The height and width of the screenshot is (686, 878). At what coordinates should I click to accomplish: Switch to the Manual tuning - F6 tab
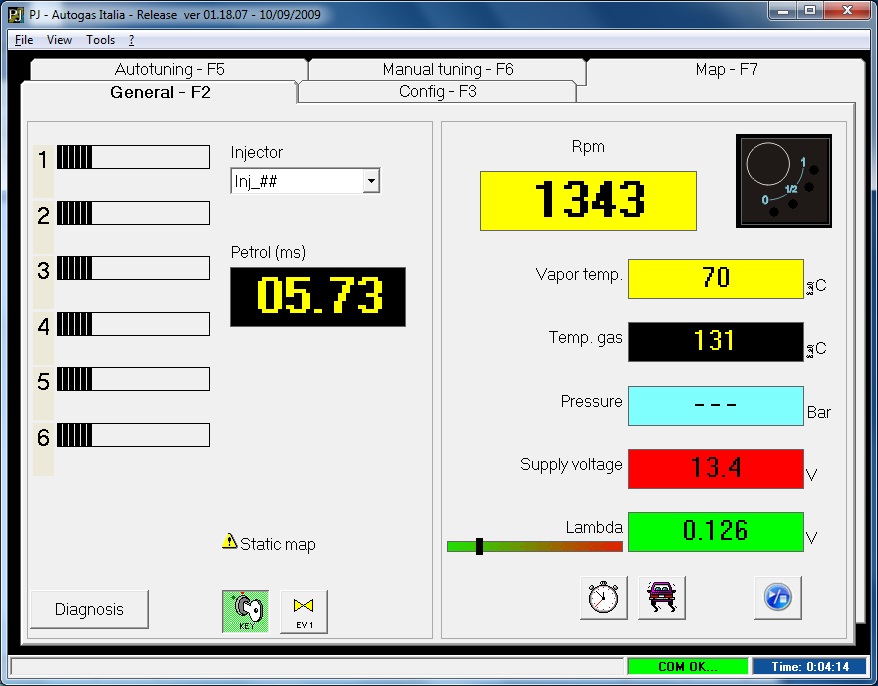[x=447, y=70]
